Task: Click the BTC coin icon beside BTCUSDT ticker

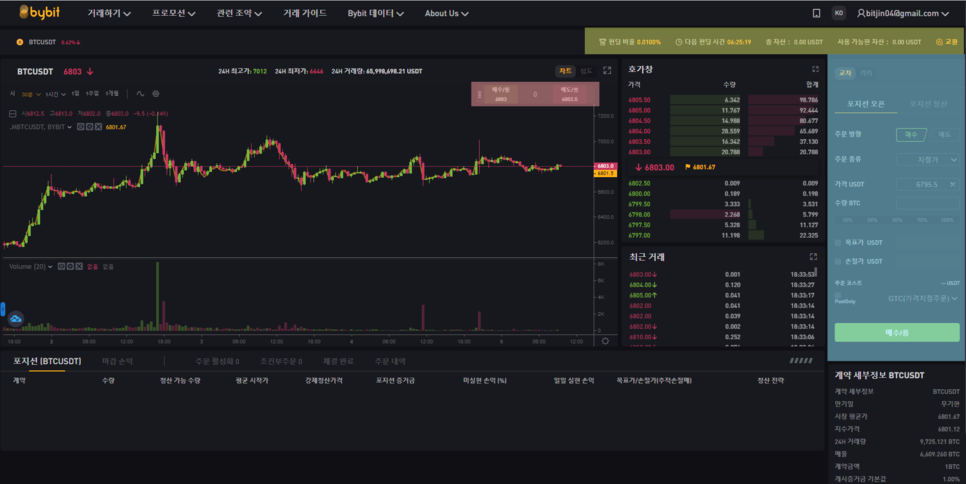Action: (20, 42)
